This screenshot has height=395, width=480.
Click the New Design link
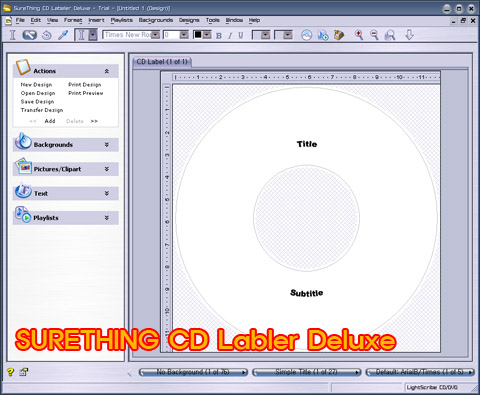pos(36,85)
